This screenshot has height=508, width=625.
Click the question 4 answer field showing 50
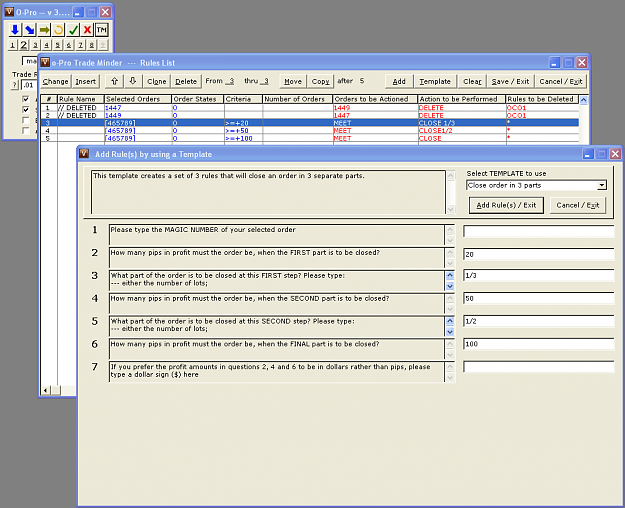[539, 298]
